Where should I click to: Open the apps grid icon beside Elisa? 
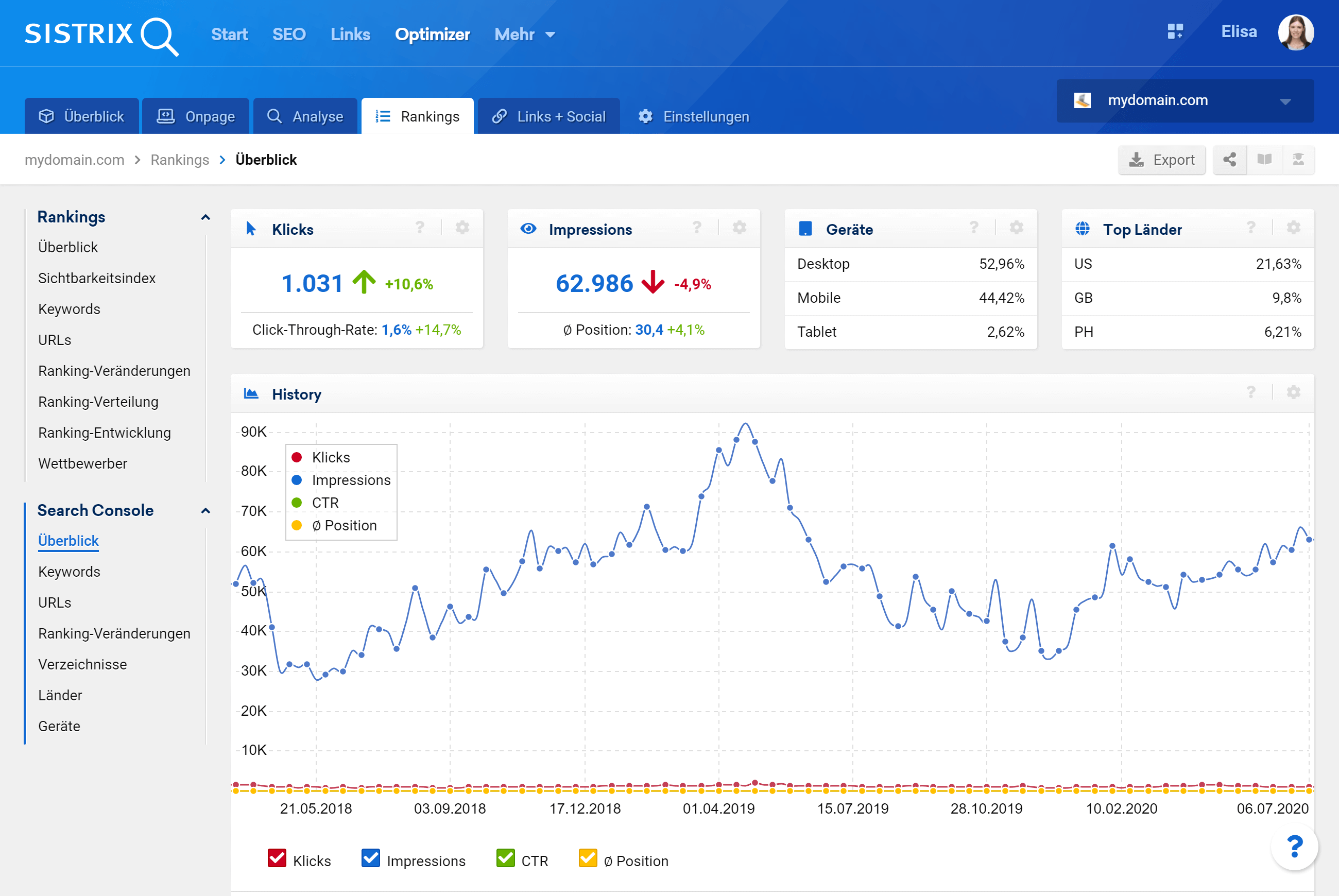tap(1175, 32)
